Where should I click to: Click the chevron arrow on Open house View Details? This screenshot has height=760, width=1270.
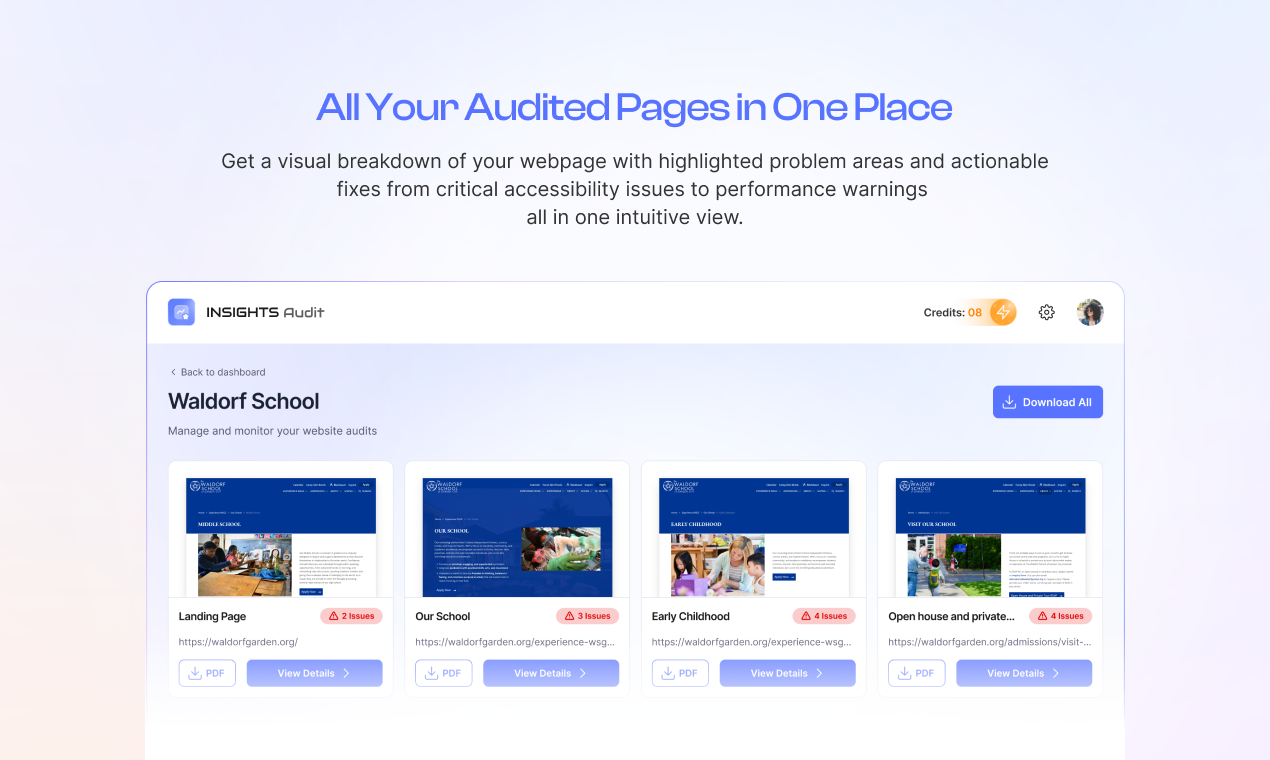coord(1055,673)
